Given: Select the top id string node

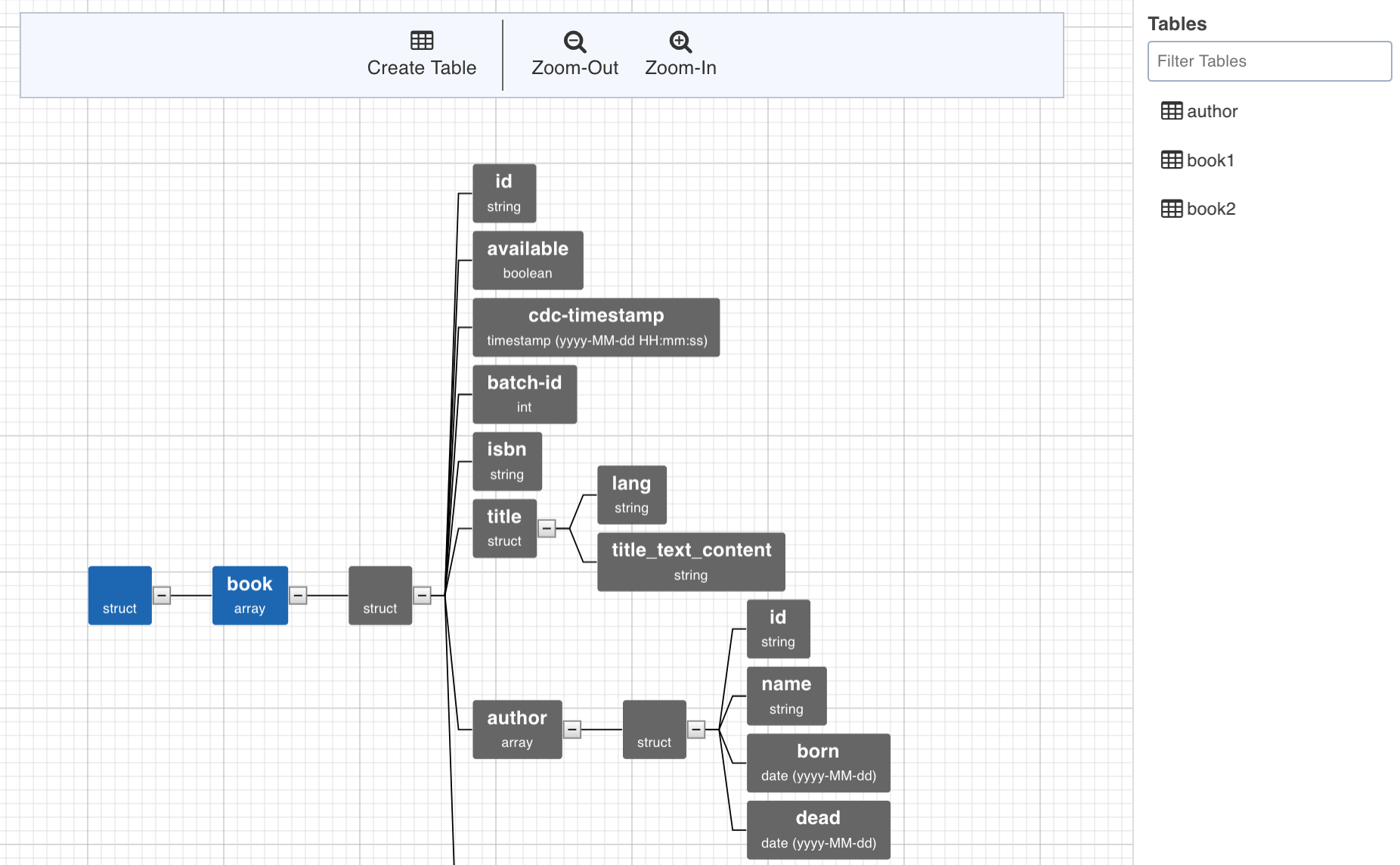Looking at the screenshot, I should 504,194.
